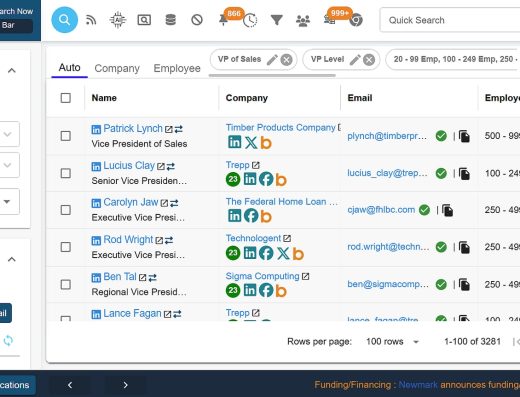520x397 pixels.
Task: Click green 23 badge in Rod Wright row
Action: click(233, 253)
